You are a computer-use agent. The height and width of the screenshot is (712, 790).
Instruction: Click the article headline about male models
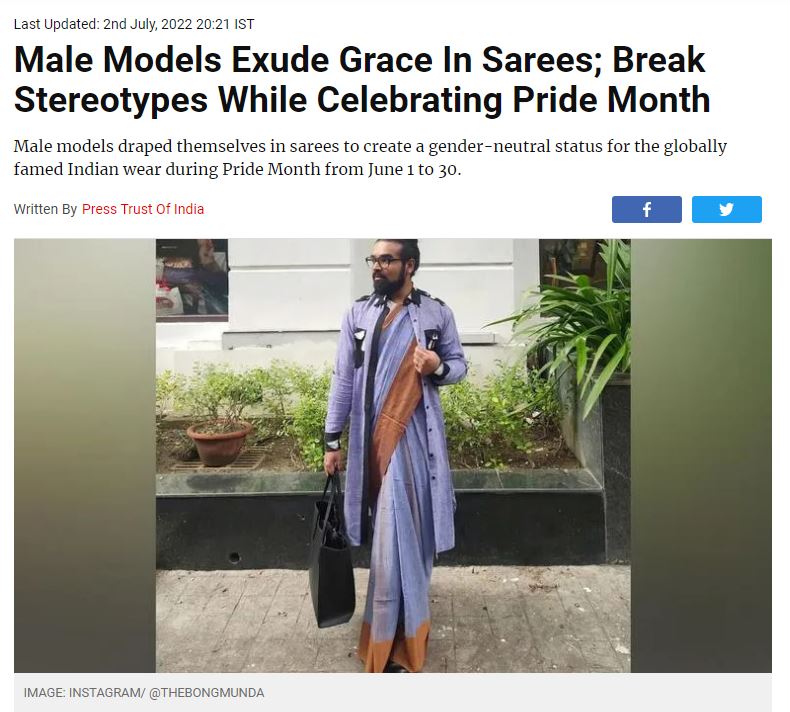[360, 80]
